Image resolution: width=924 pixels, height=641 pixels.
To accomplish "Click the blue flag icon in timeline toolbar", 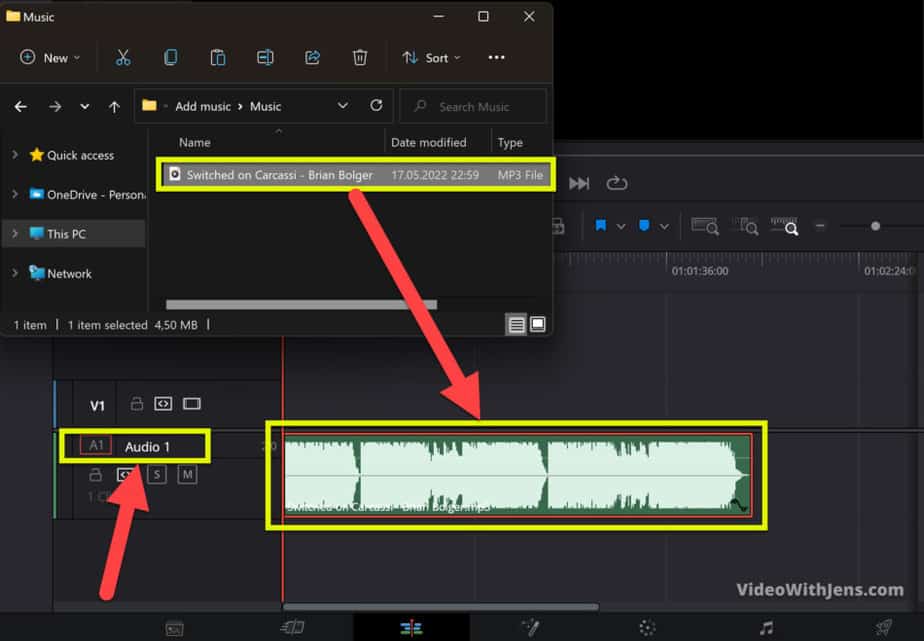I will click(601, 226).
